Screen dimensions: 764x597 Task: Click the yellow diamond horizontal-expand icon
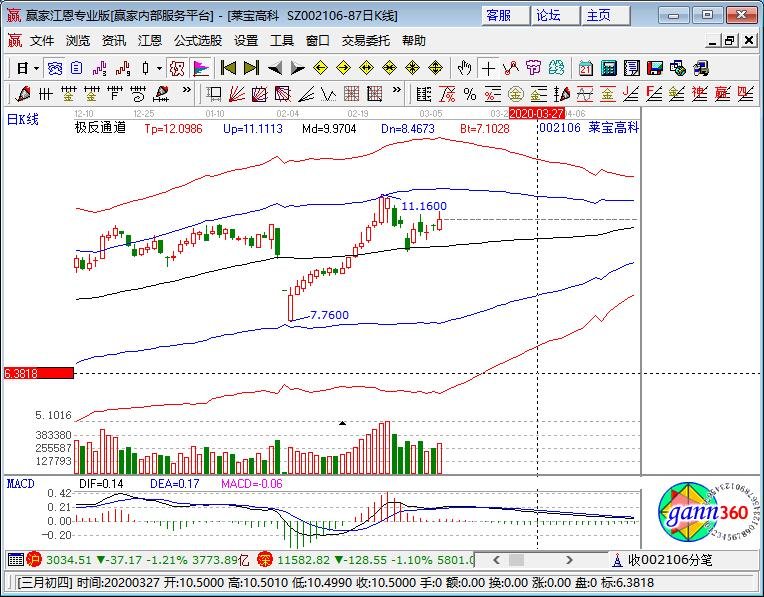[366, 68]
